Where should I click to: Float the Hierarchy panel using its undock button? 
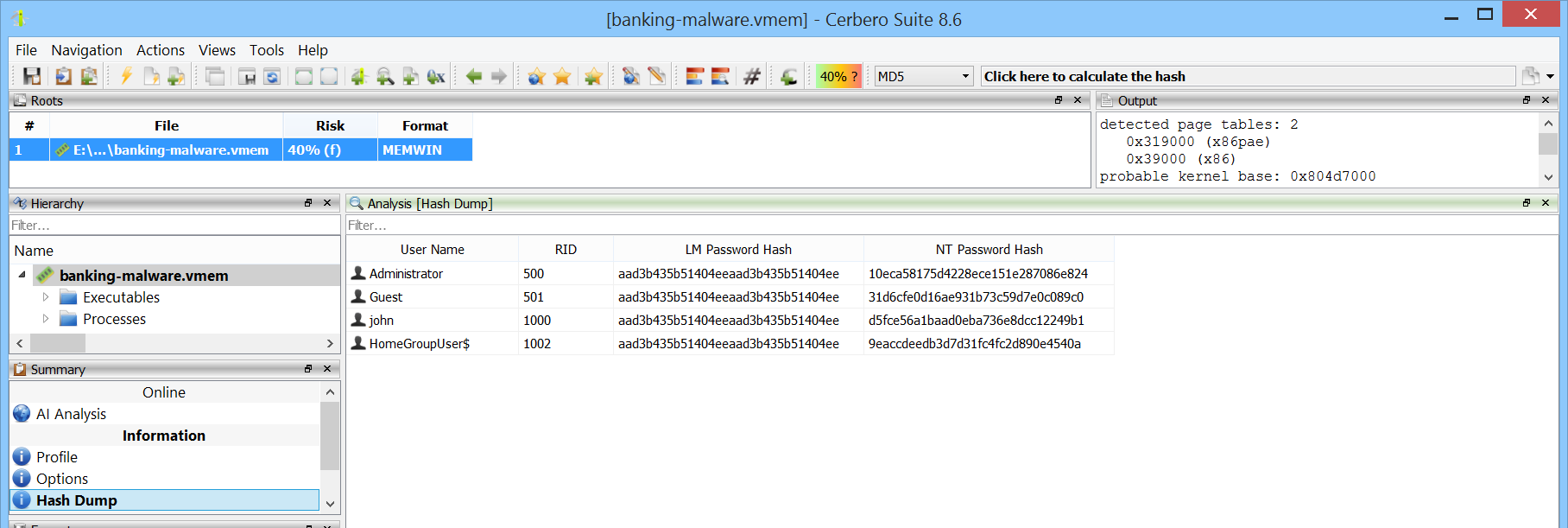(x=308, y=203)
